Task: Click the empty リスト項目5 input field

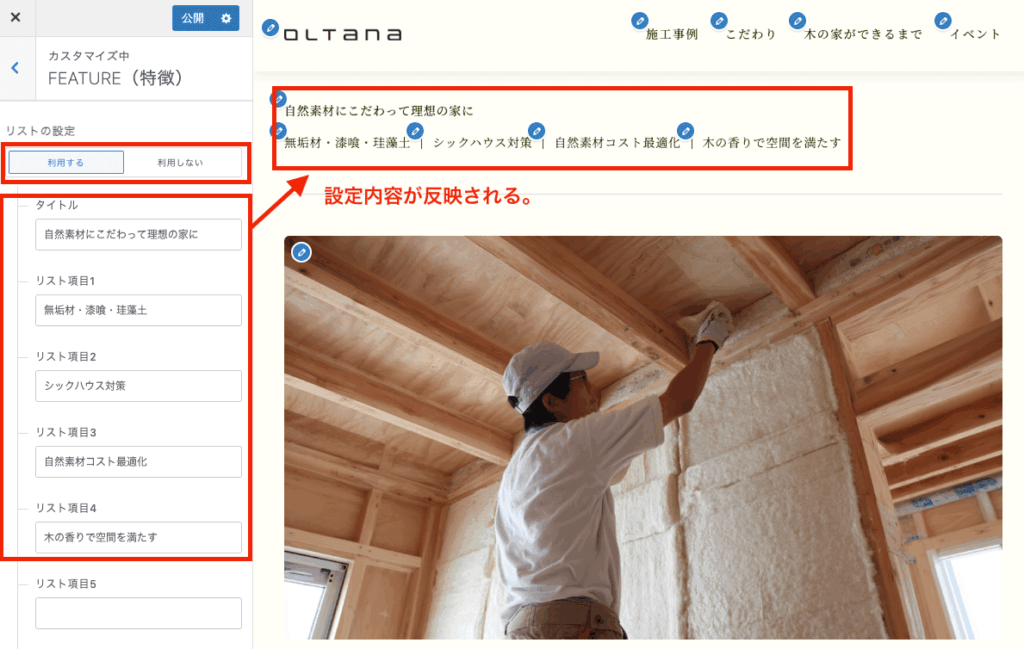Action: coord(138,613)
